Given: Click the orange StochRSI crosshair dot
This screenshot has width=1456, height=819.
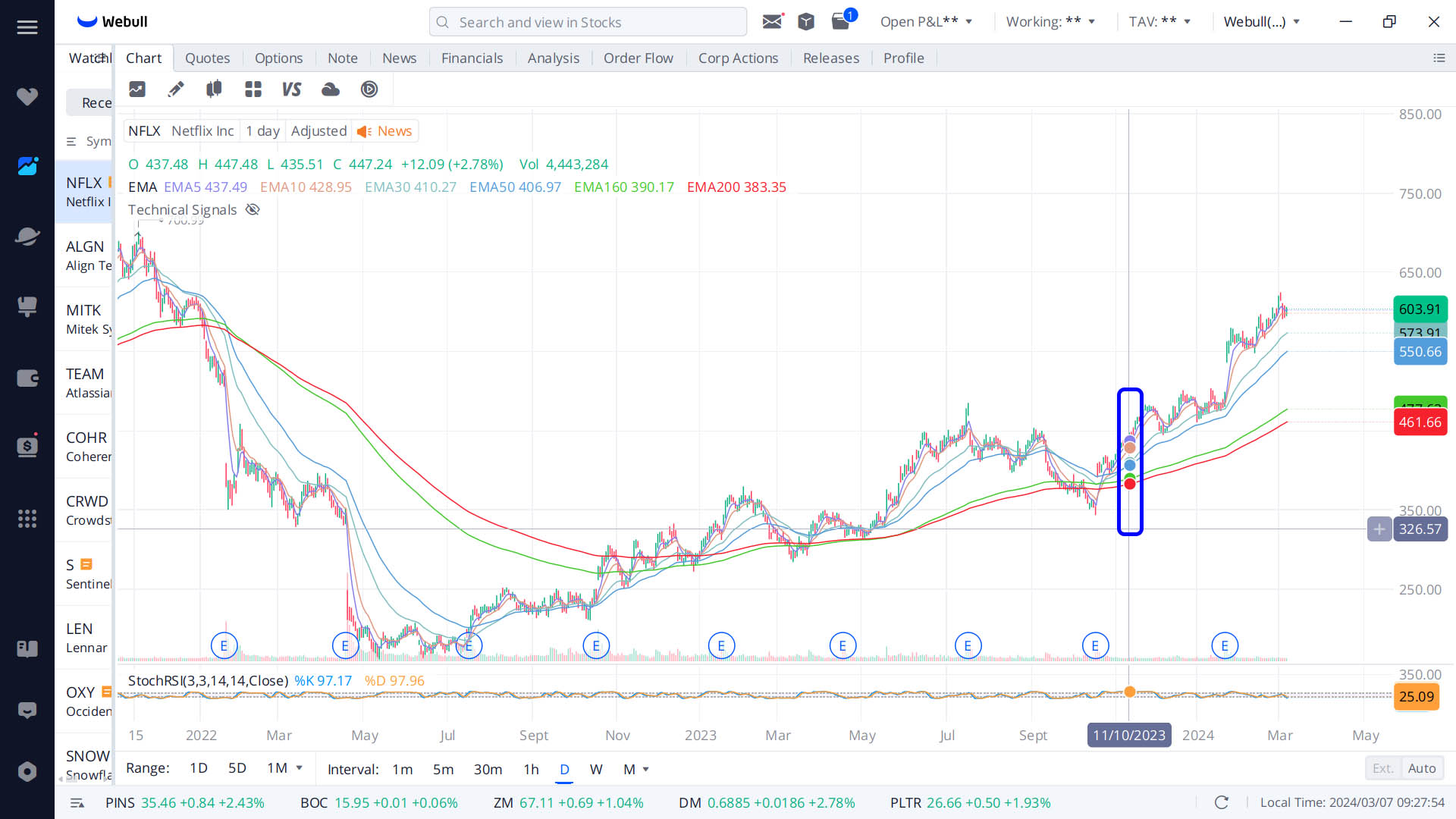Looking at the screenshot, I should click(x=1130, y=692).
